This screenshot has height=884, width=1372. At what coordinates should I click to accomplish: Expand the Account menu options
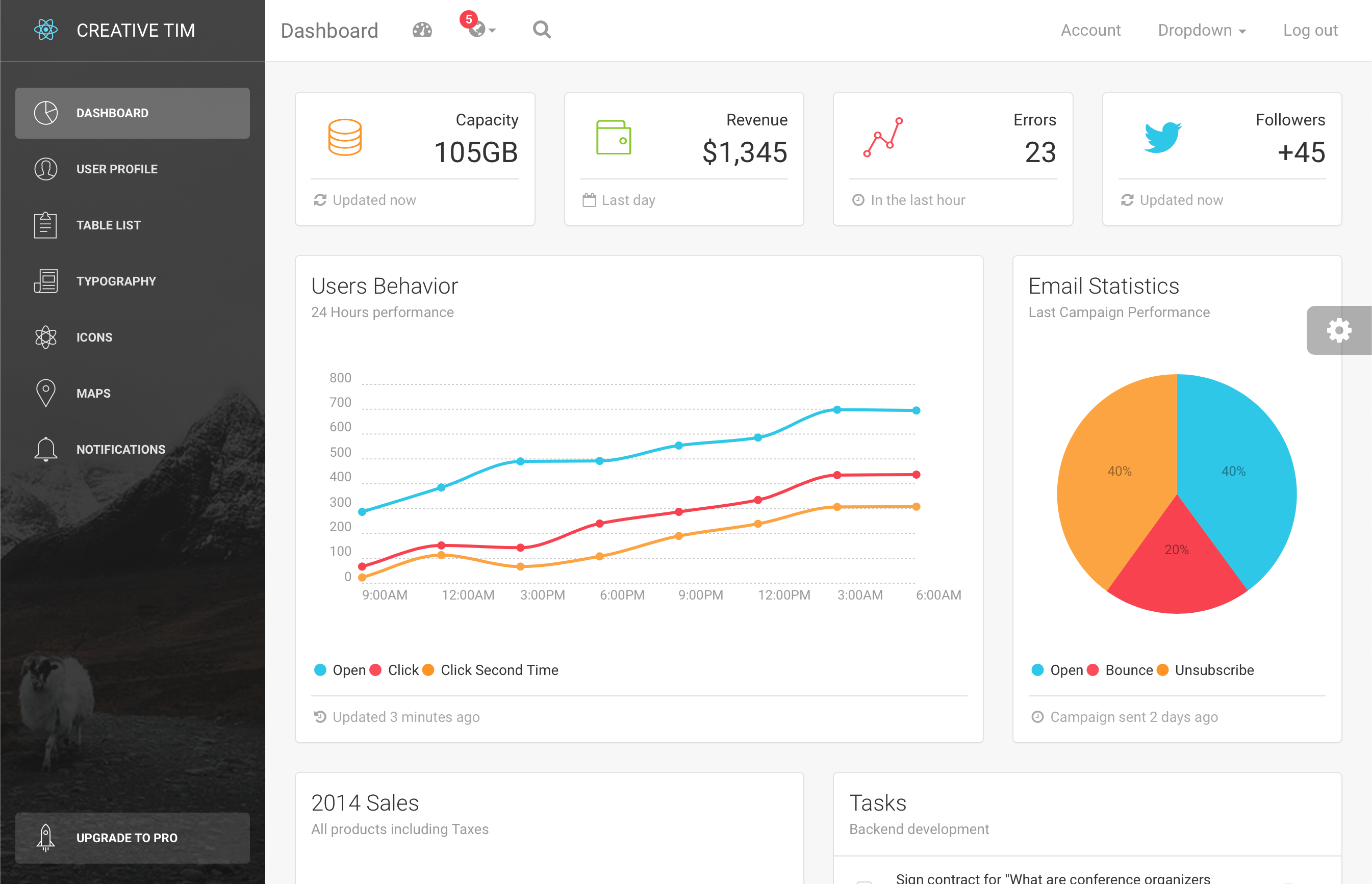click(x=1089, y=30)
